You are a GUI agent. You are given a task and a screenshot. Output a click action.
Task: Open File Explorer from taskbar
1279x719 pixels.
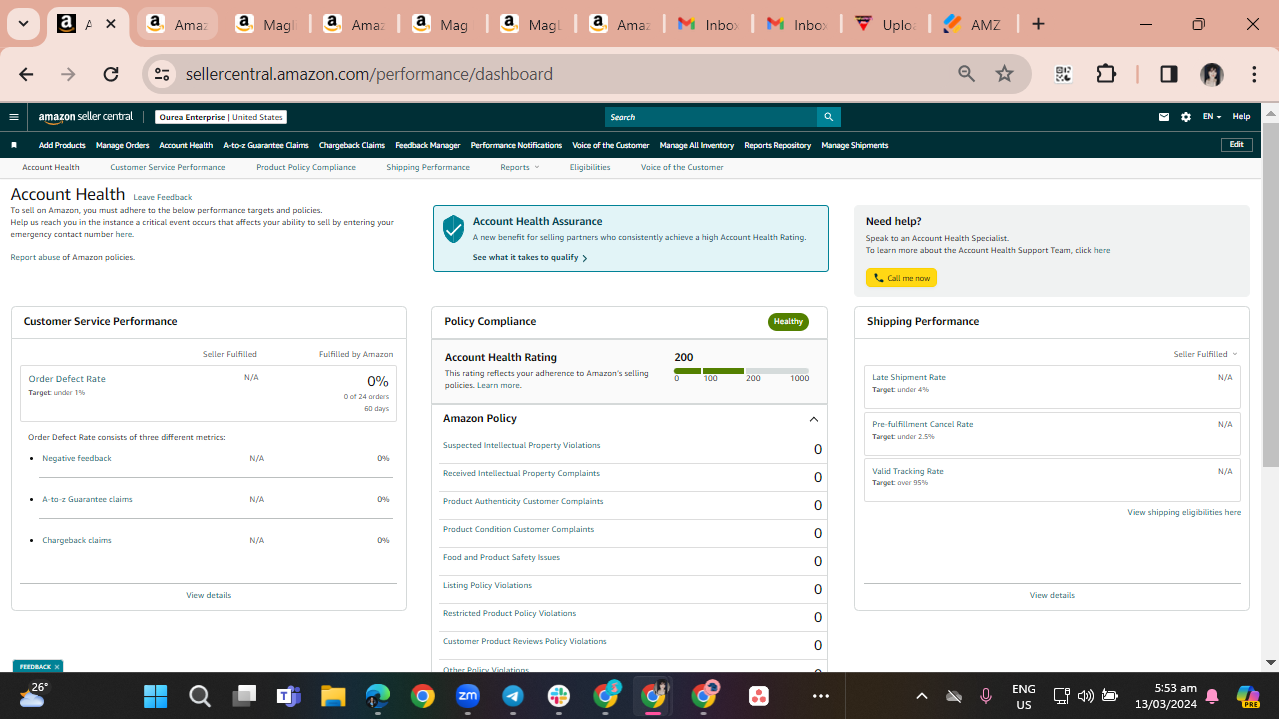(333, 696)
